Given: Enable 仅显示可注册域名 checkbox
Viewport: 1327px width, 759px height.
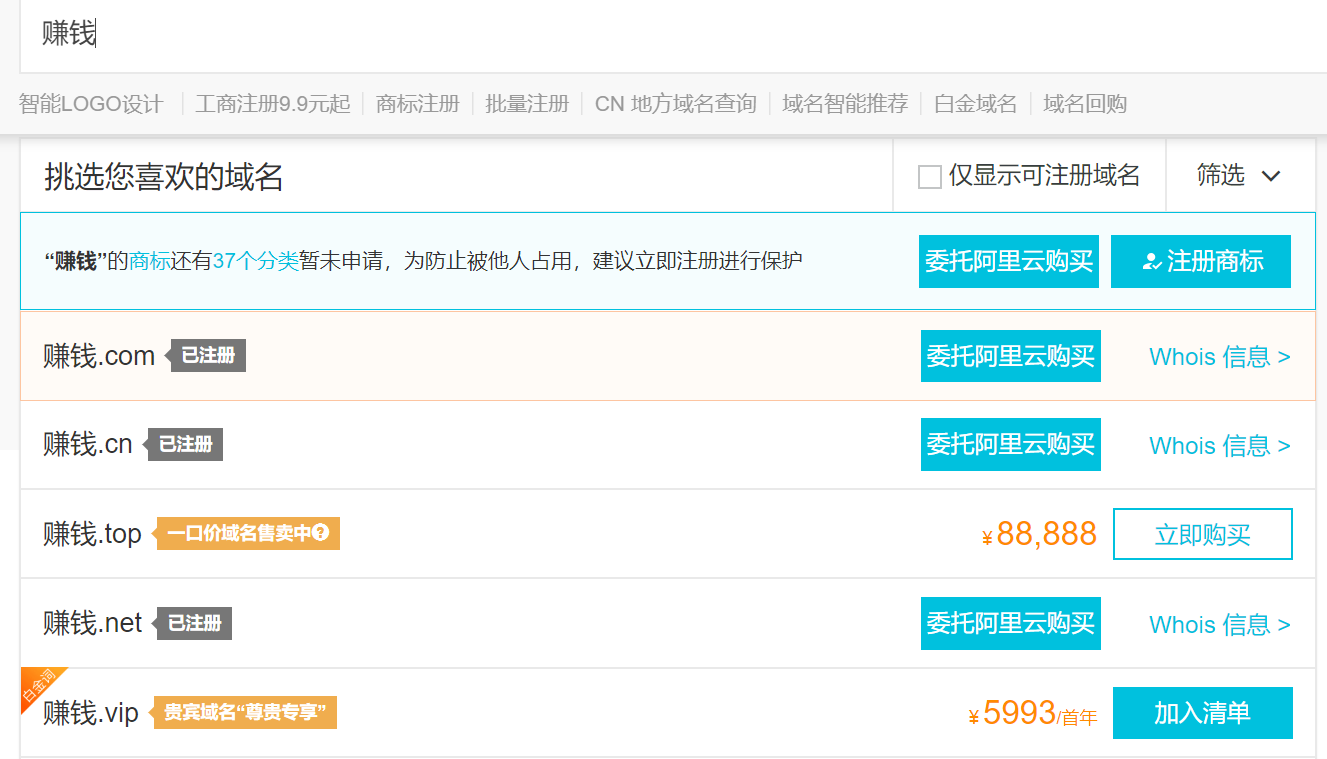Looking at the screenshot, I should tap(929, 177).
